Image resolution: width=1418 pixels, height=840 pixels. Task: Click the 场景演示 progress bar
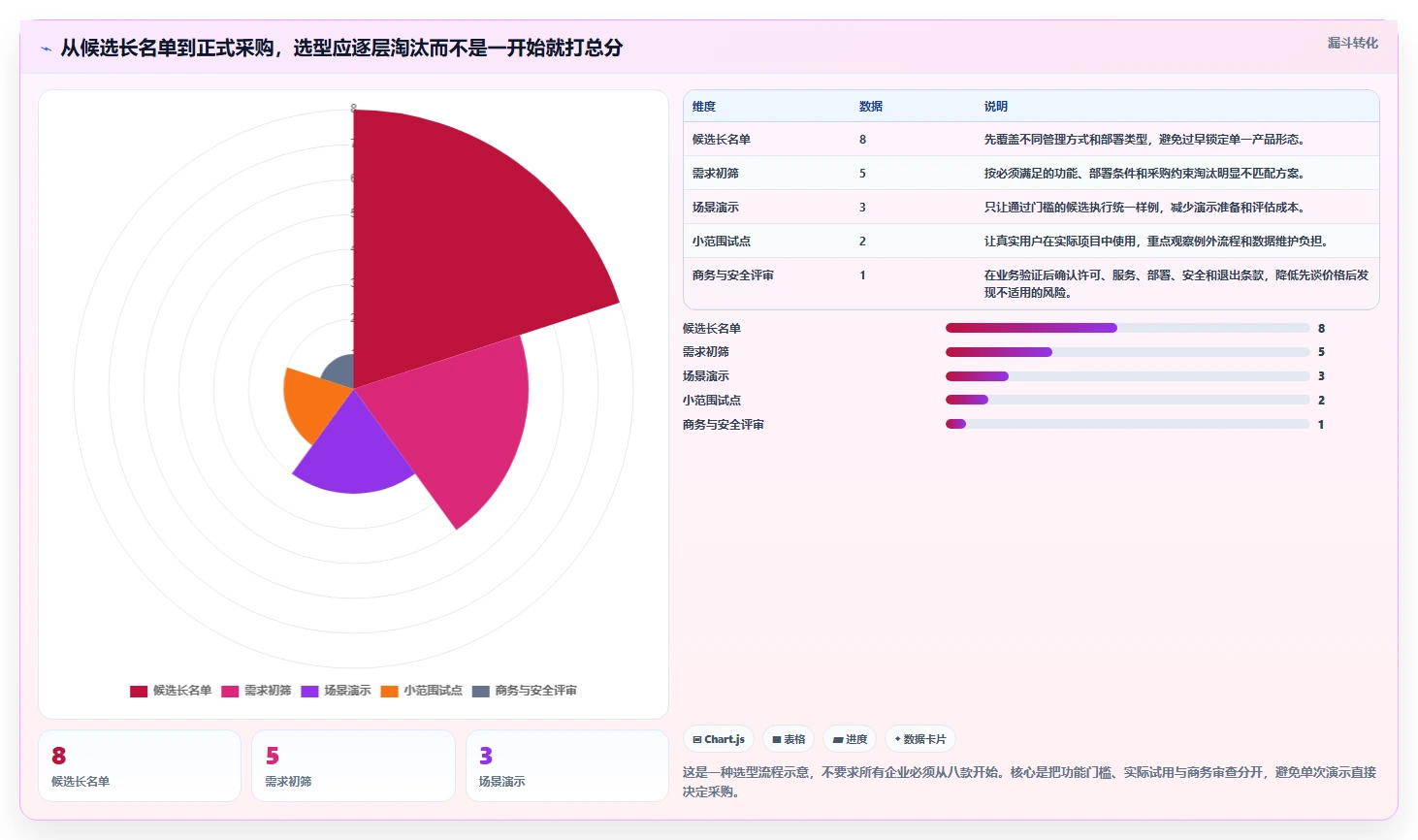tap(1127, 376)
